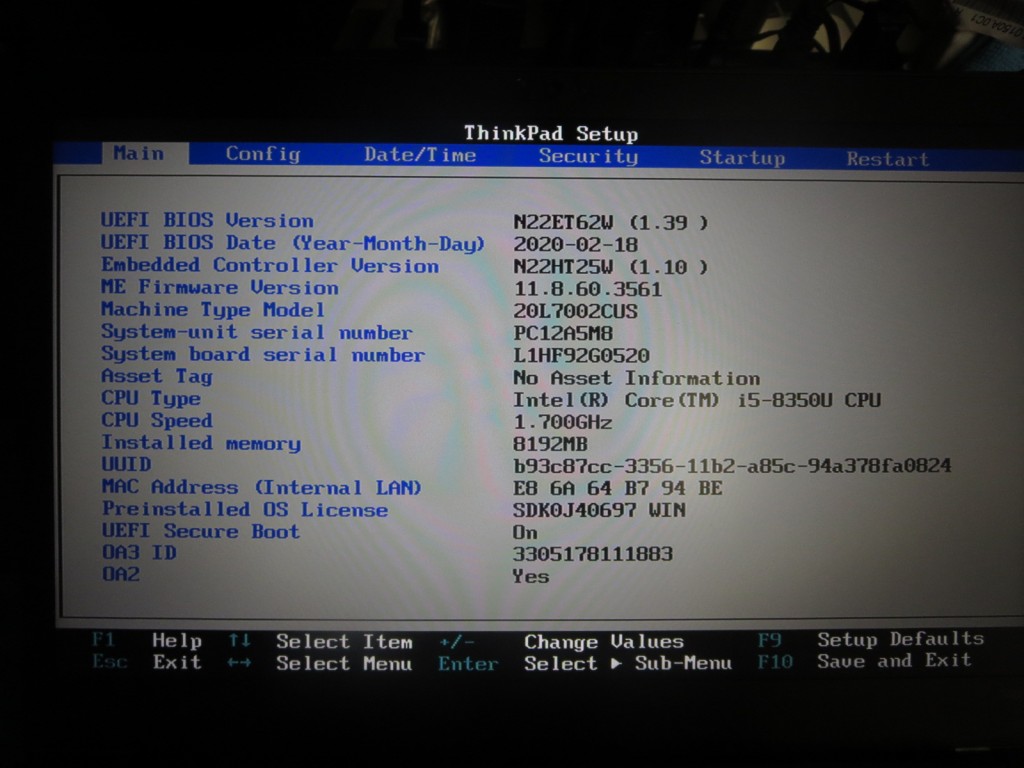Click the OA2 label
The height and width of the screenshot is (768, 1024).
coord(121,574)
